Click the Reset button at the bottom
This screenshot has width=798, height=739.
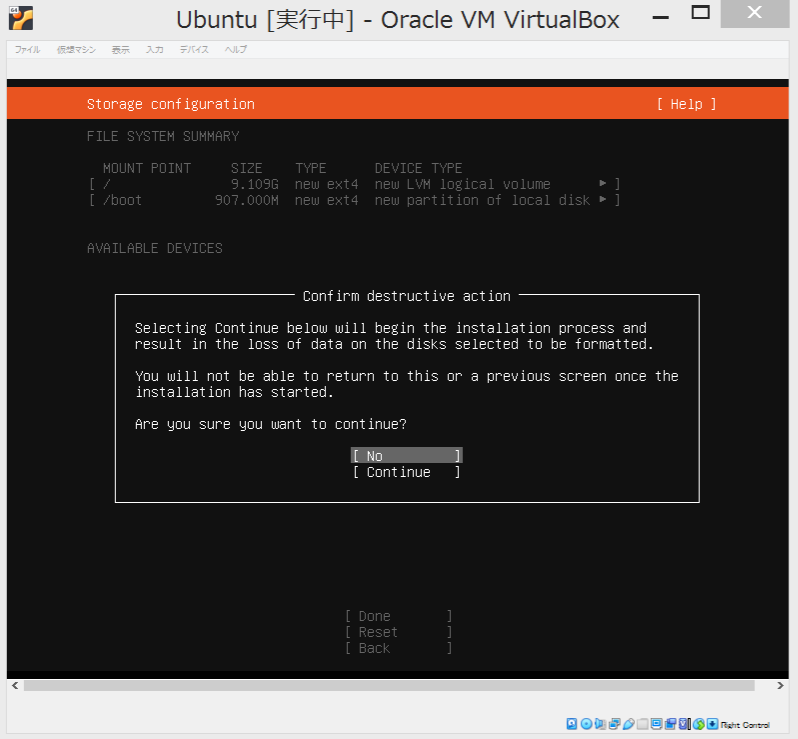click(398, 632)
